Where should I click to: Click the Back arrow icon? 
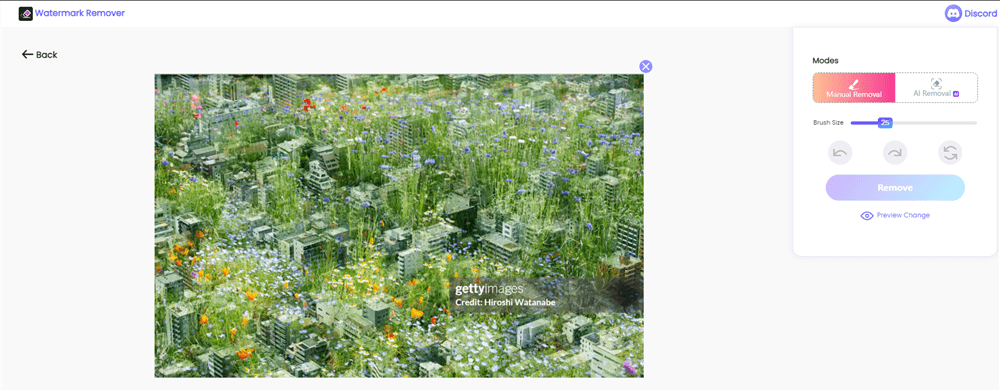tap(27, 55)
